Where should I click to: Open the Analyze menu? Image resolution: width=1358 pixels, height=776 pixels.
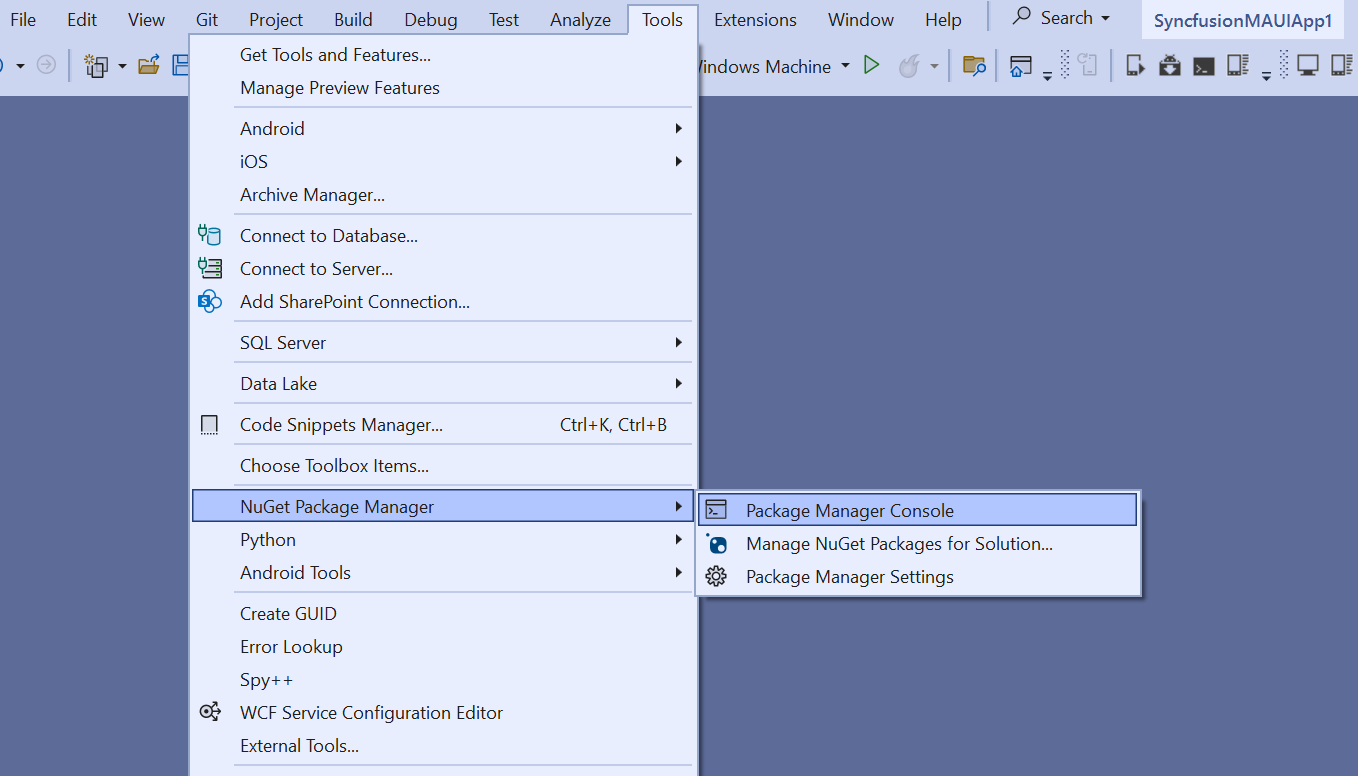tap(580, 20)
